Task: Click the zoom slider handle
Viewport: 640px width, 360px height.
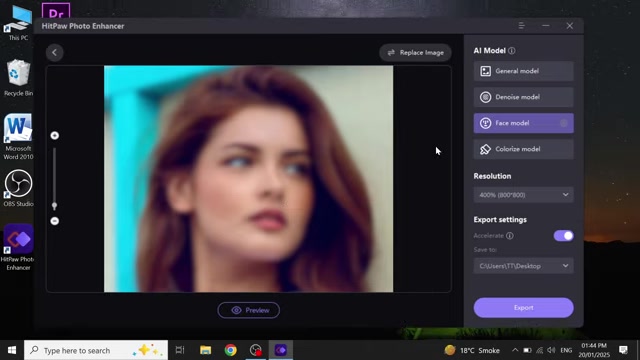Action: click(x=54, y=206)
